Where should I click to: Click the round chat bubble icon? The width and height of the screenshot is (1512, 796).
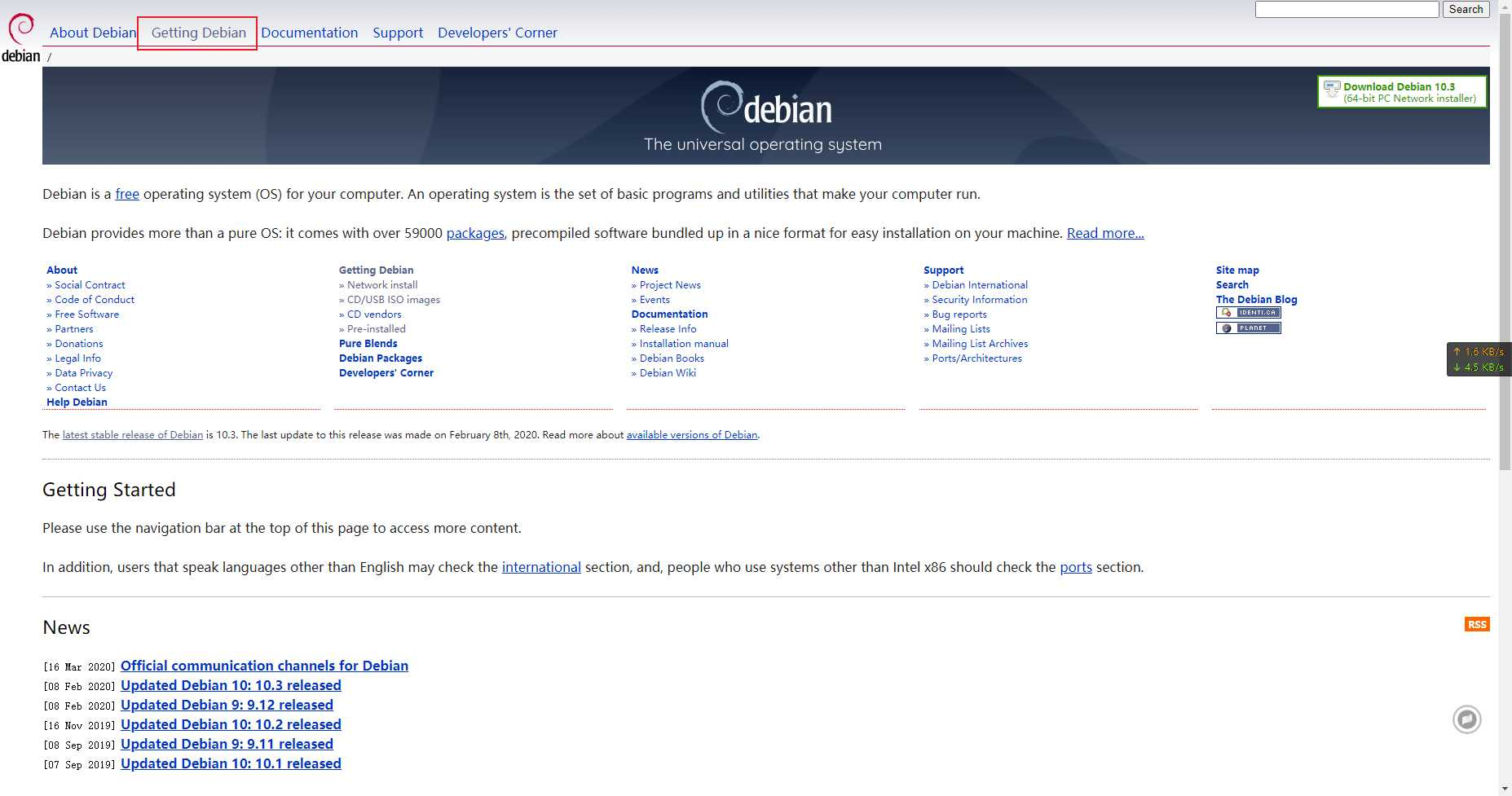coord(1466,719)
